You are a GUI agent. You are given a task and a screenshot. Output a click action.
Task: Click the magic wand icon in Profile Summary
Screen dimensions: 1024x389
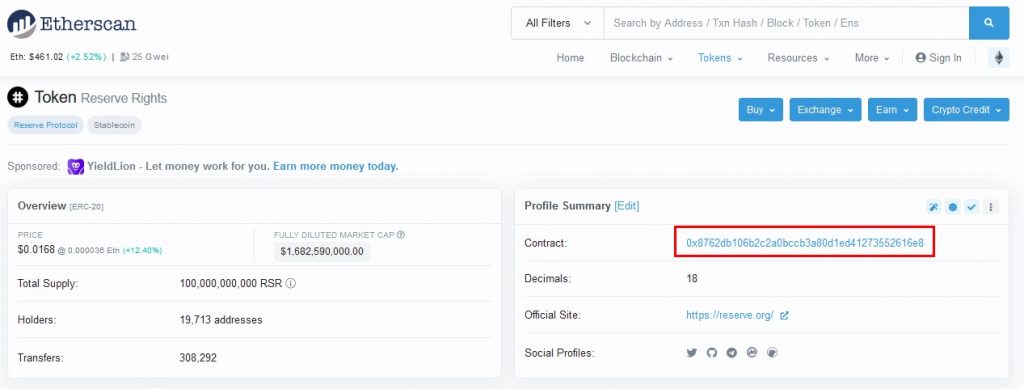tap(933, 207)
